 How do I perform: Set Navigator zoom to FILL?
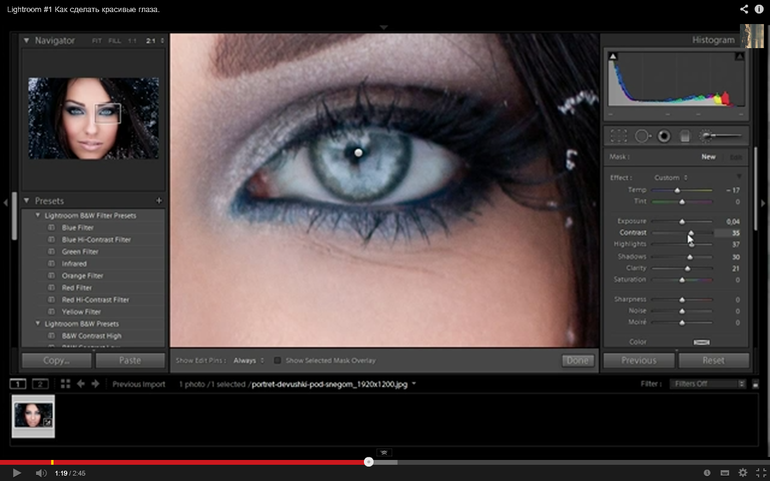[x=115, y=41]
